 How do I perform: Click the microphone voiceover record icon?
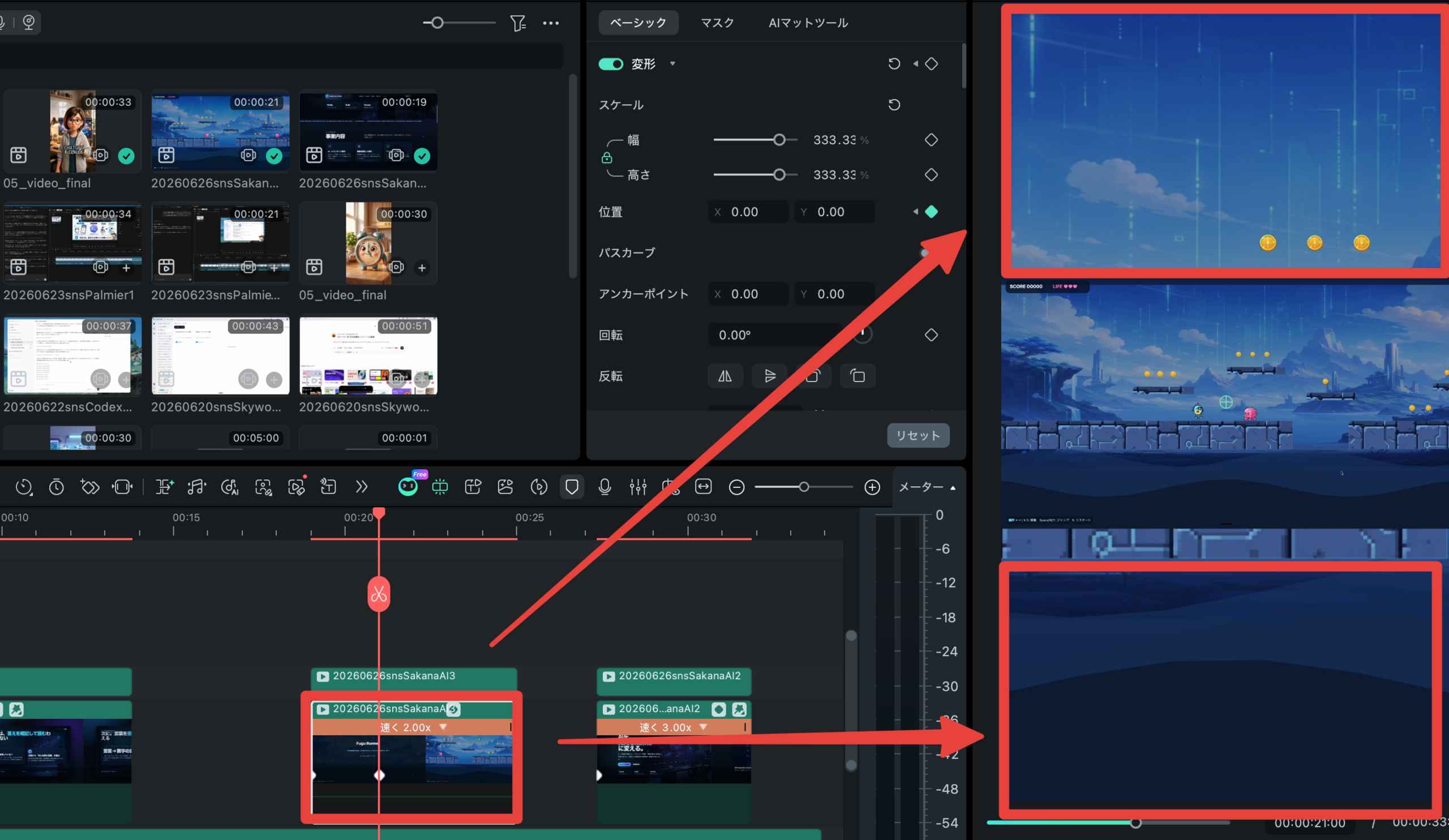(605, 487)
